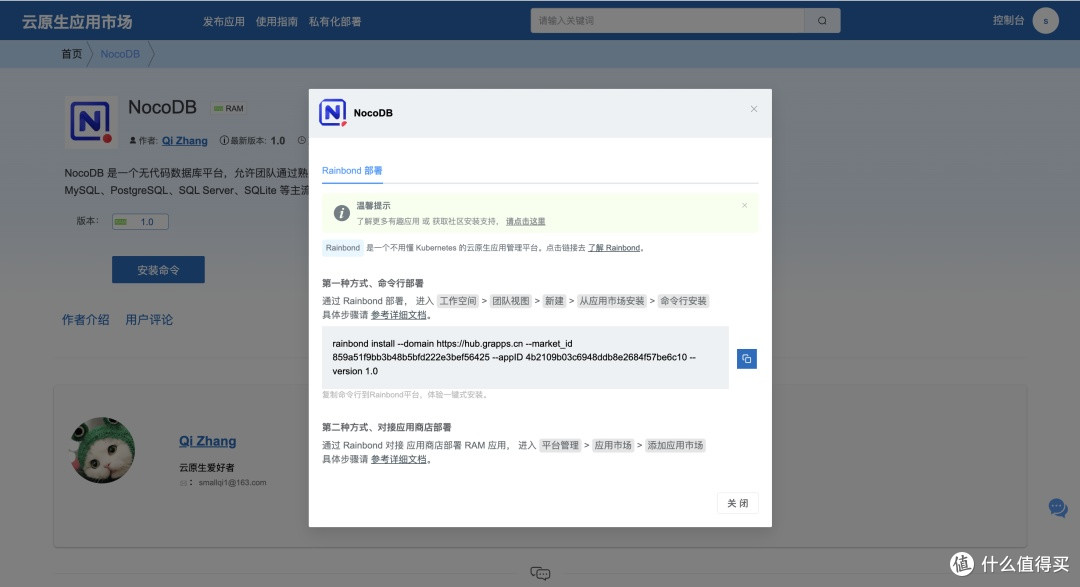Click the NocoDB breadcrumb
The height and width of the screenshot is (587, 1080).
click(x=120, y=54)
